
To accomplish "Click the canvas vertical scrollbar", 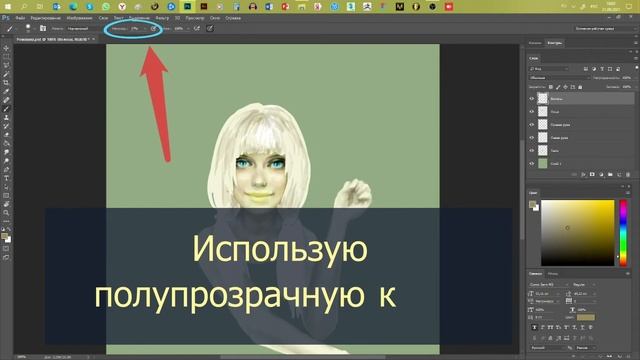I will pos(522,190).
